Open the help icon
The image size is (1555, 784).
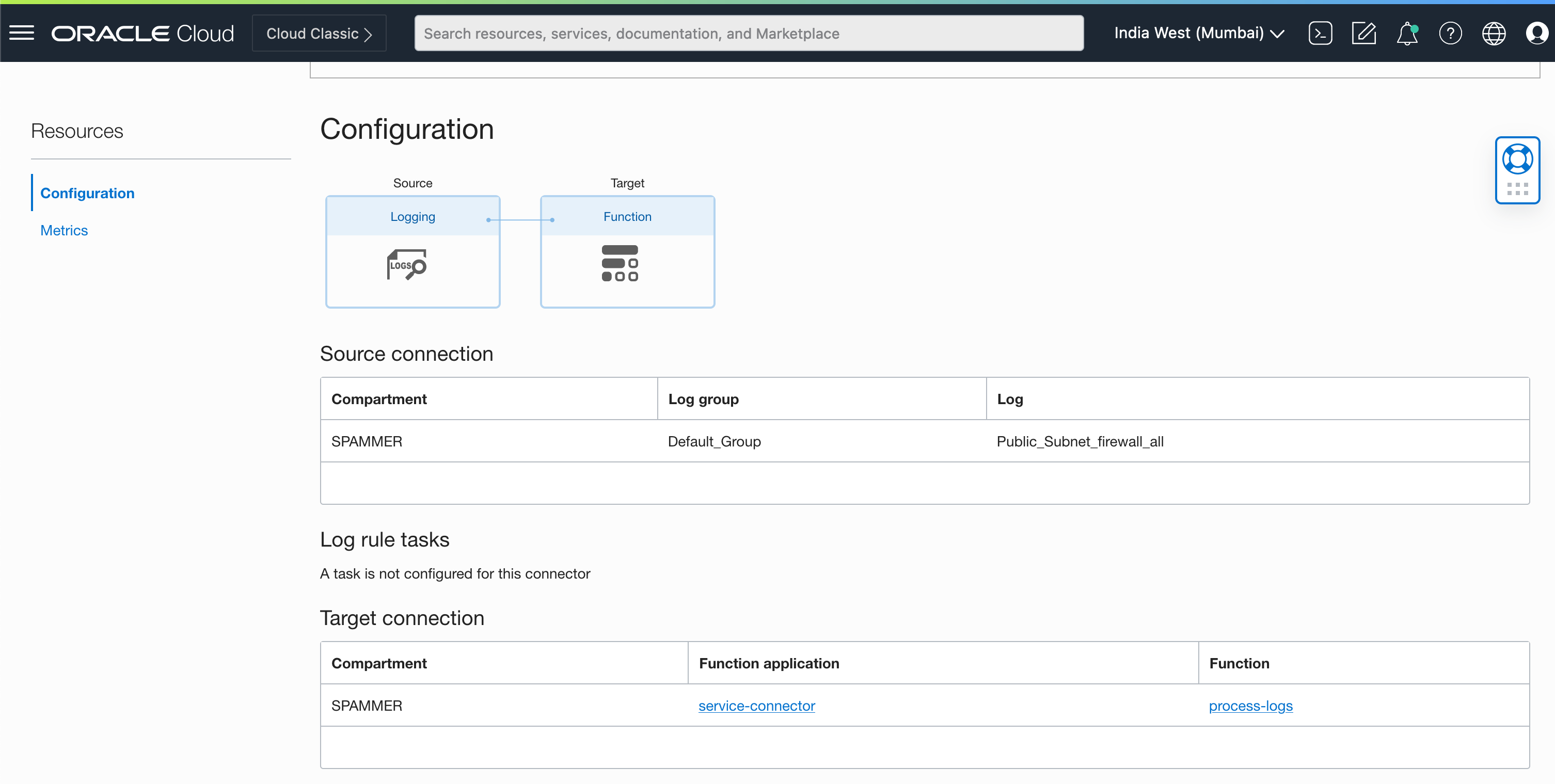[1451, 33]
